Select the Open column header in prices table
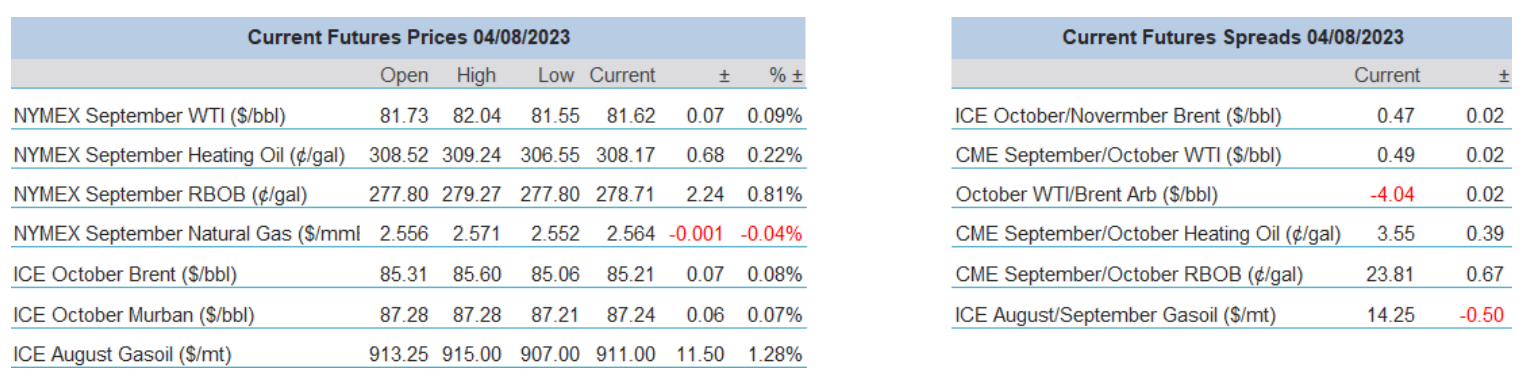1532x388 pixels. click(404, 75)
